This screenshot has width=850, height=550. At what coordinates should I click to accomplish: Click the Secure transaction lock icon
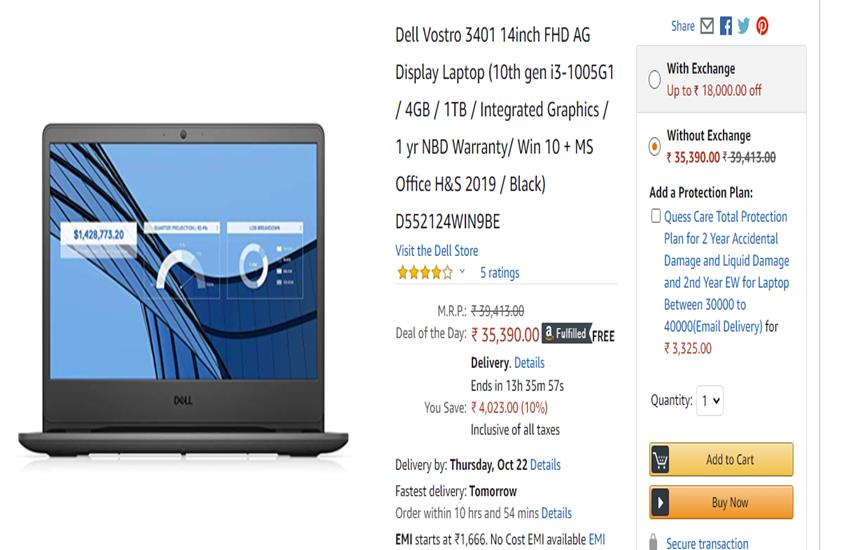tap(653, 542)
